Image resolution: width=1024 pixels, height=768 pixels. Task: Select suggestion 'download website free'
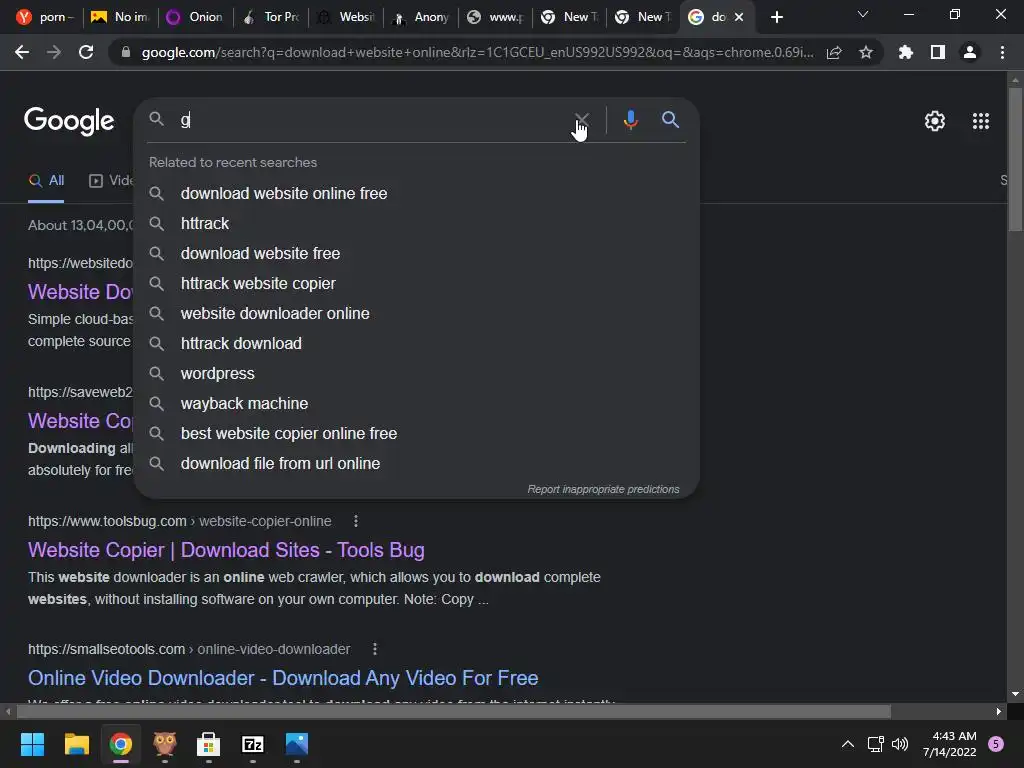click(x=417, y=253)
